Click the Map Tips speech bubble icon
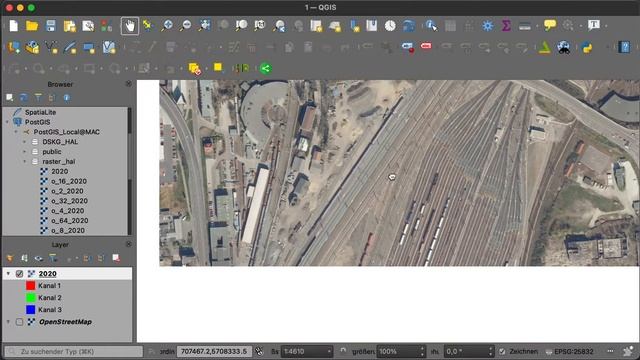This screenshot has height=360, width=640. coord(550,25)
